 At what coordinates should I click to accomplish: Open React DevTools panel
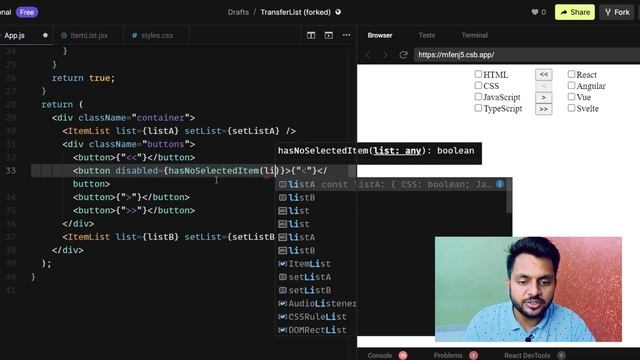[x=527, y=356]
